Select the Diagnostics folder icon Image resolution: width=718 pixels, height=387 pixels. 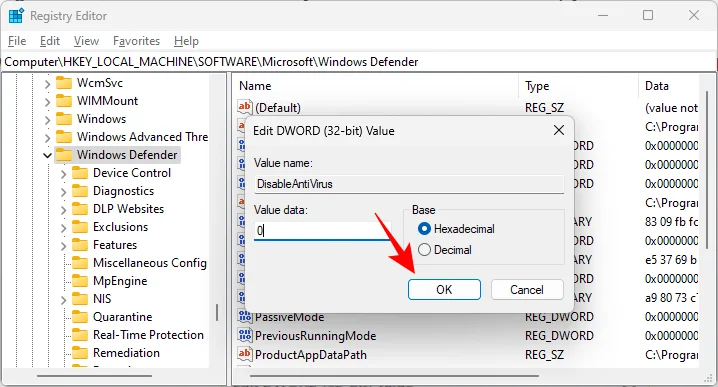pos(80,191)
